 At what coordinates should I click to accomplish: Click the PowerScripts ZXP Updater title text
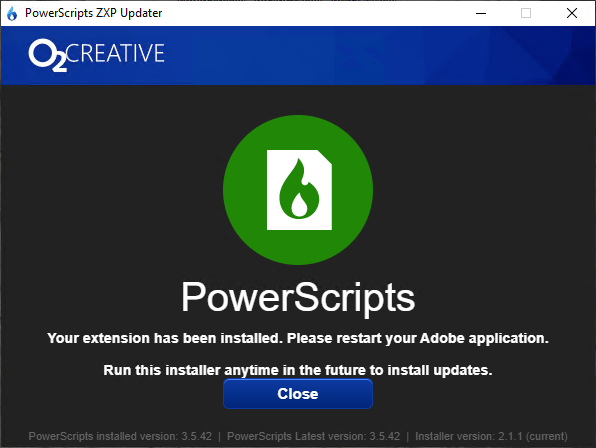94,13
